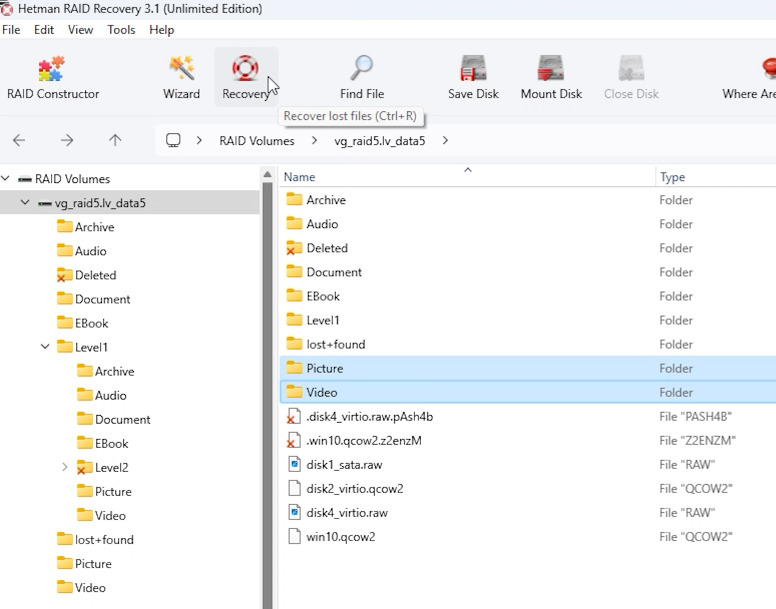Select the Video folder row in list
Viewport: 776px width, 609px height.
(528, 392)
